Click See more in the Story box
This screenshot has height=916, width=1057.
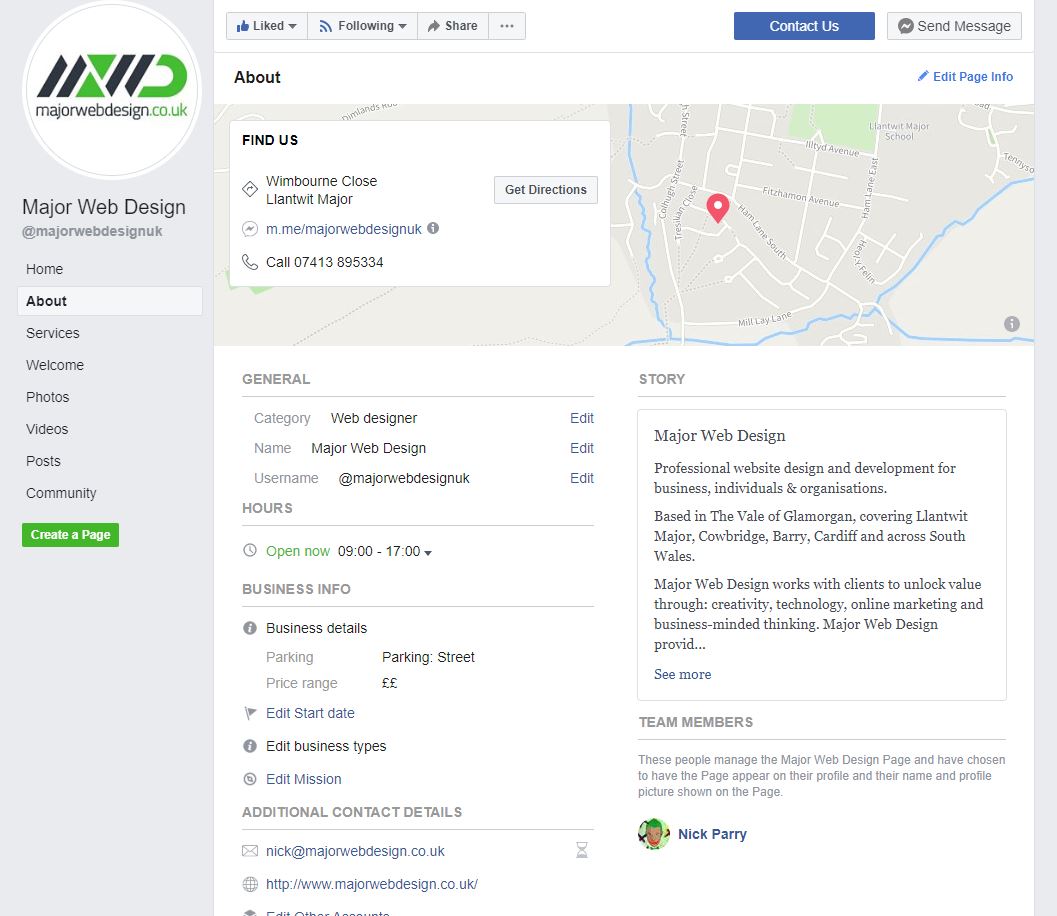(682, 675)
